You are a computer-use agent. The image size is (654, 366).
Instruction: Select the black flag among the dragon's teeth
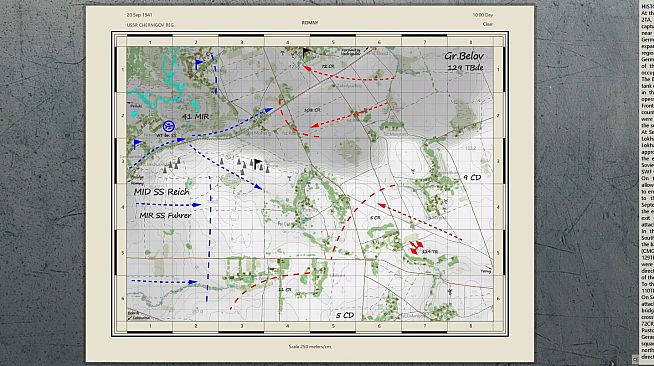pyautogui.click(x=258, y=163)
